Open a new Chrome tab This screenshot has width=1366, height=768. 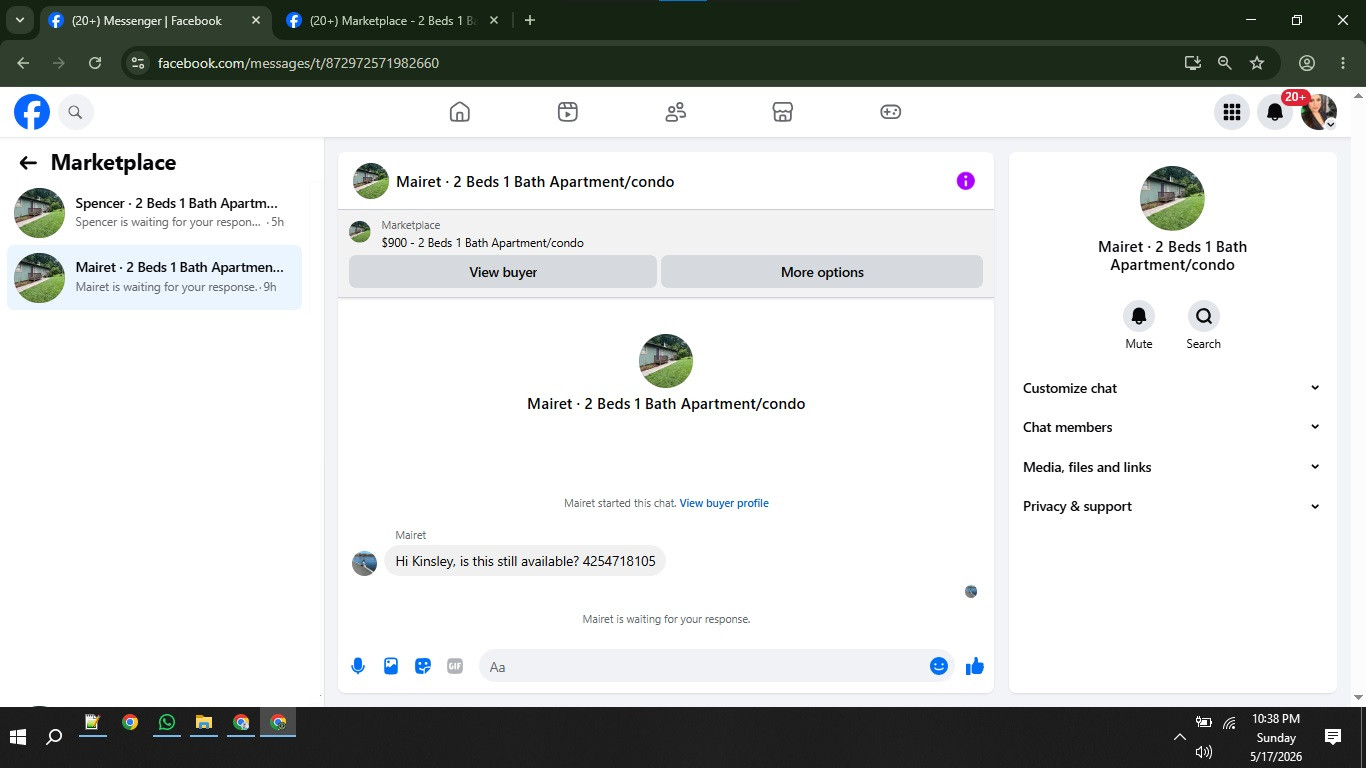click(530, 20)
